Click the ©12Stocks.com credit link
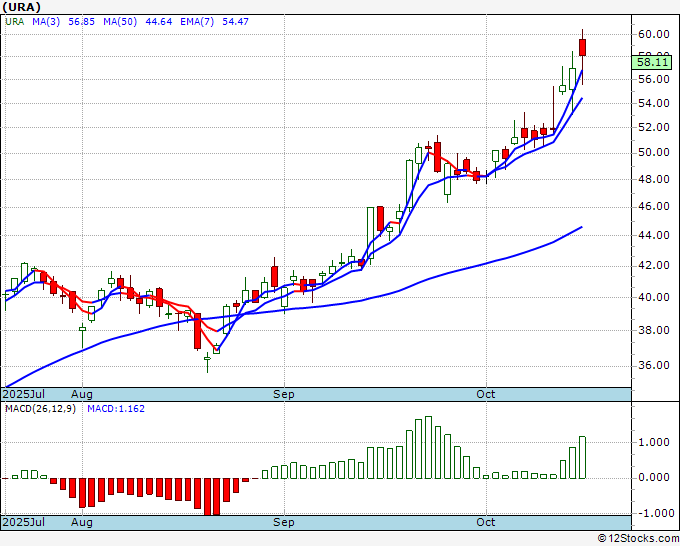The width and height of the screenshot is (680, 546). coord(638,539)
